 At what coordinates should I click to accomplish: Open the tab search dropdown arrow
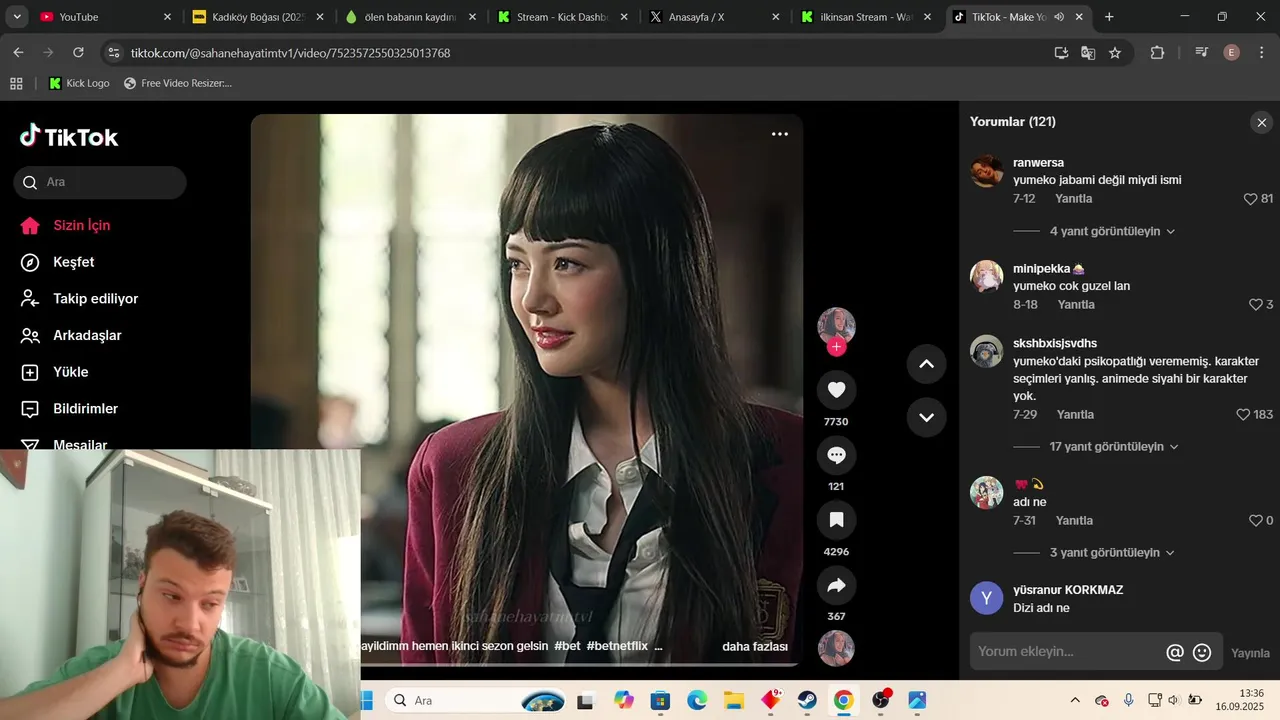point(17,17)
